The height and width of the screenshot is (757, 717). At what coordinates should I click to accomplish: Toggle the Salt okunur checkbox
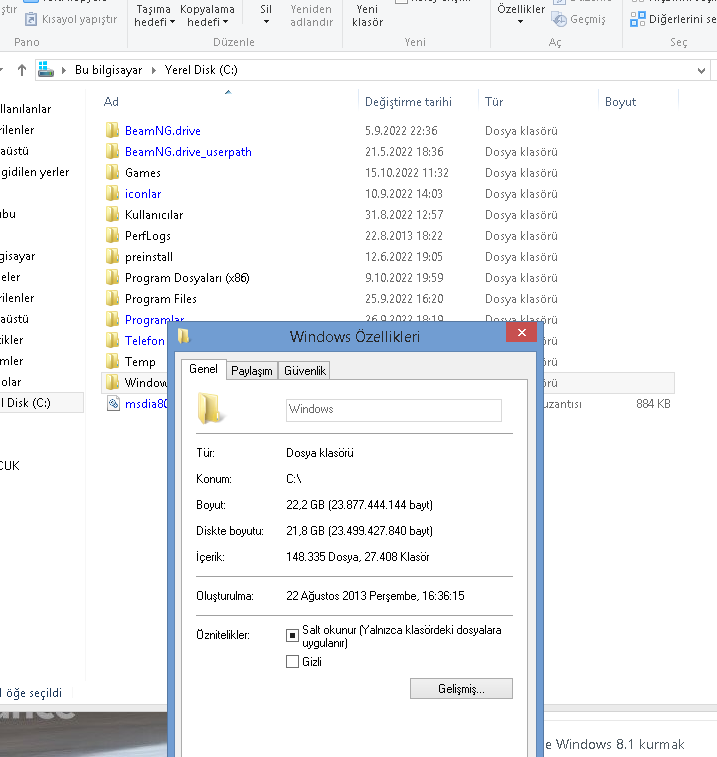click(292, 635)
